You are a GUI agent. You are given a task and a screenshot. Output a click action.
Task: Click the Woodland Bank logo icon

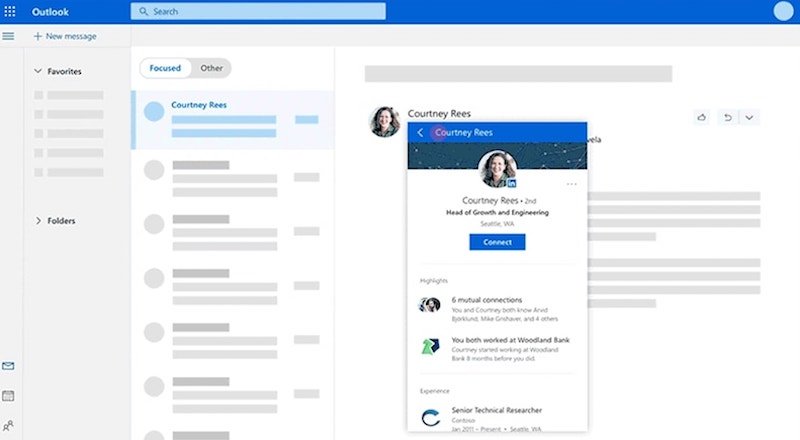(430, 347)
